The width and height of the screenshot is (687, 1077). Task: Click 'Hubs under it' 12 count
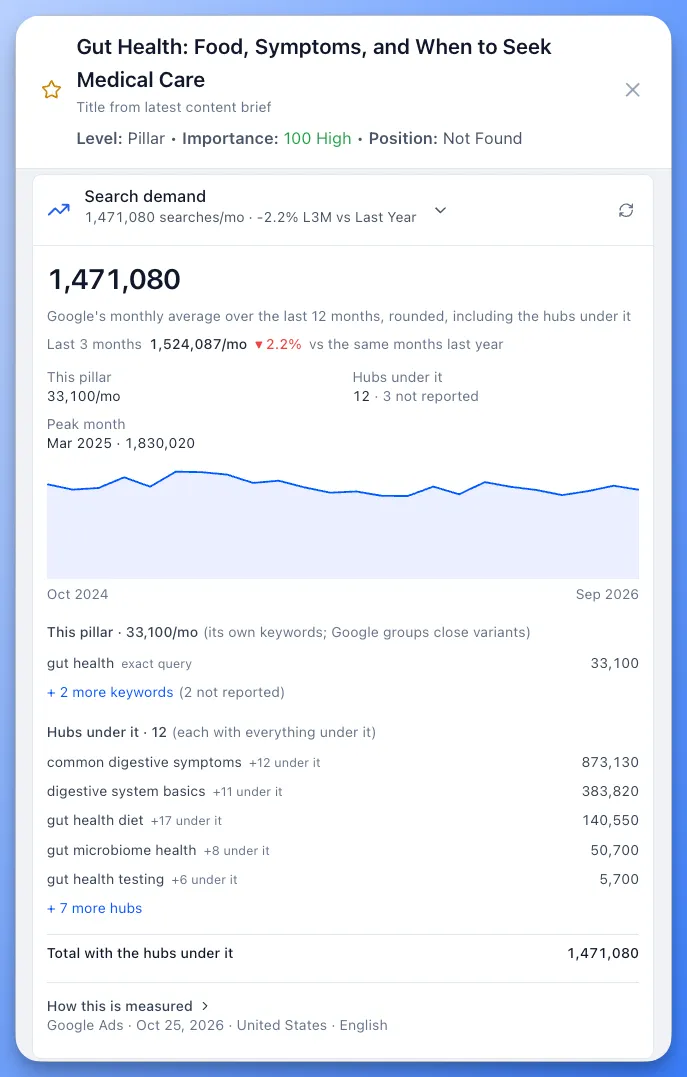pos(361,396)
